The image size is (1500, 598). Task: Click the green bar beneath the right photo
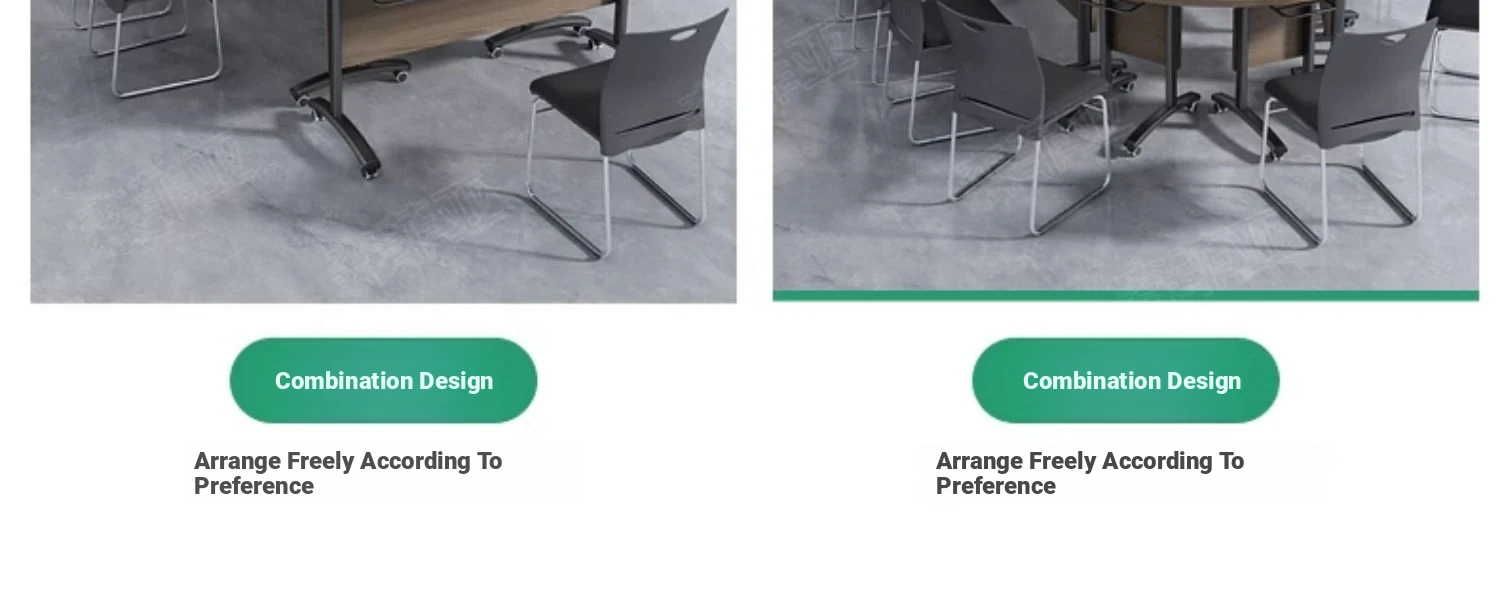[x=1125, y=296]
